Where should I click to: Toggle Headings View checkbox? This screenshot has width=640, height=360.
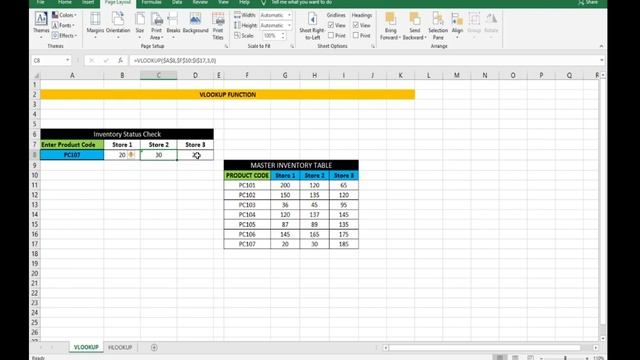click(356, 25)
